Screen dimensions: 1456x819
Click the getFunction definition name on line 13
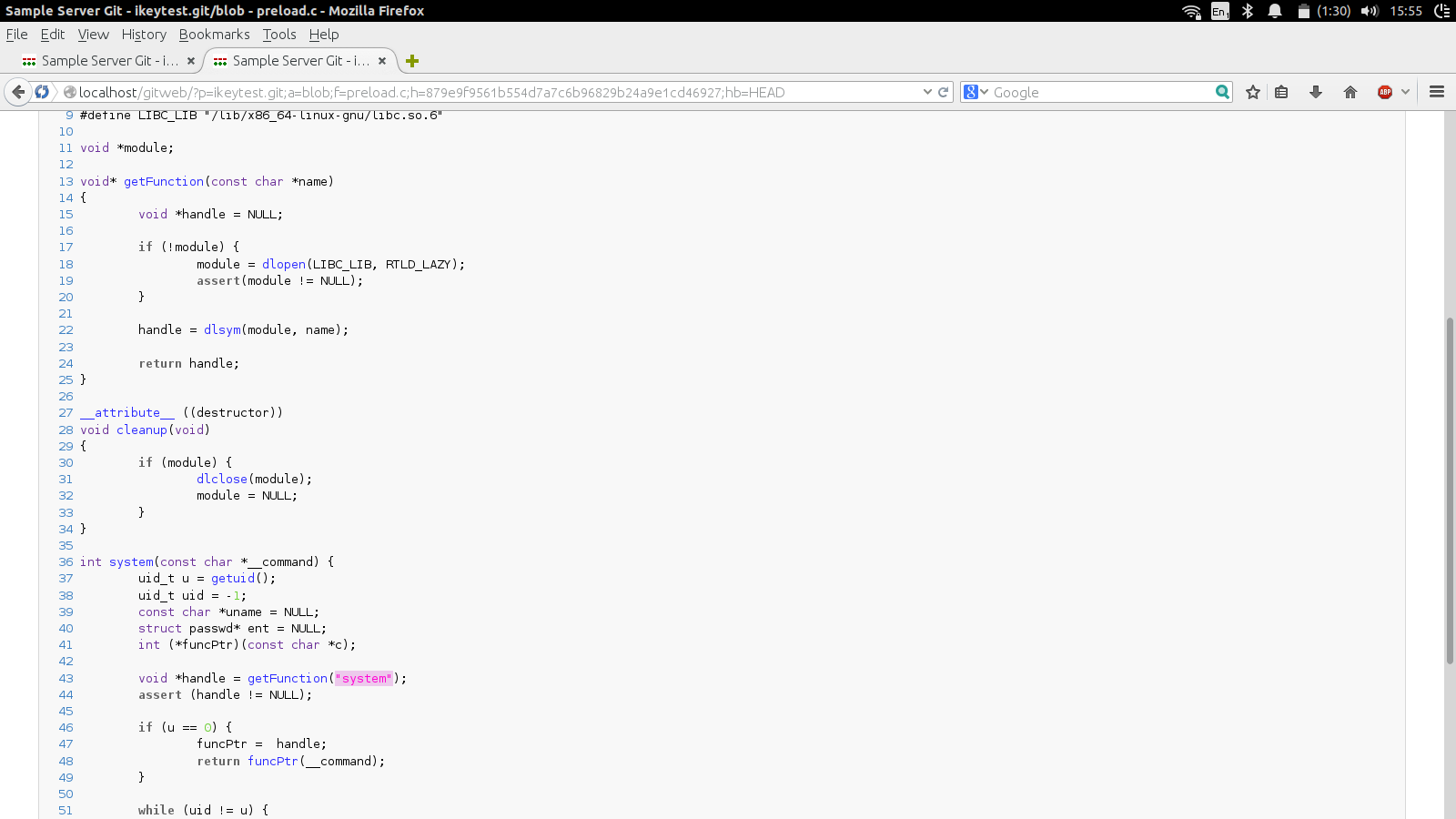point(164,181)
